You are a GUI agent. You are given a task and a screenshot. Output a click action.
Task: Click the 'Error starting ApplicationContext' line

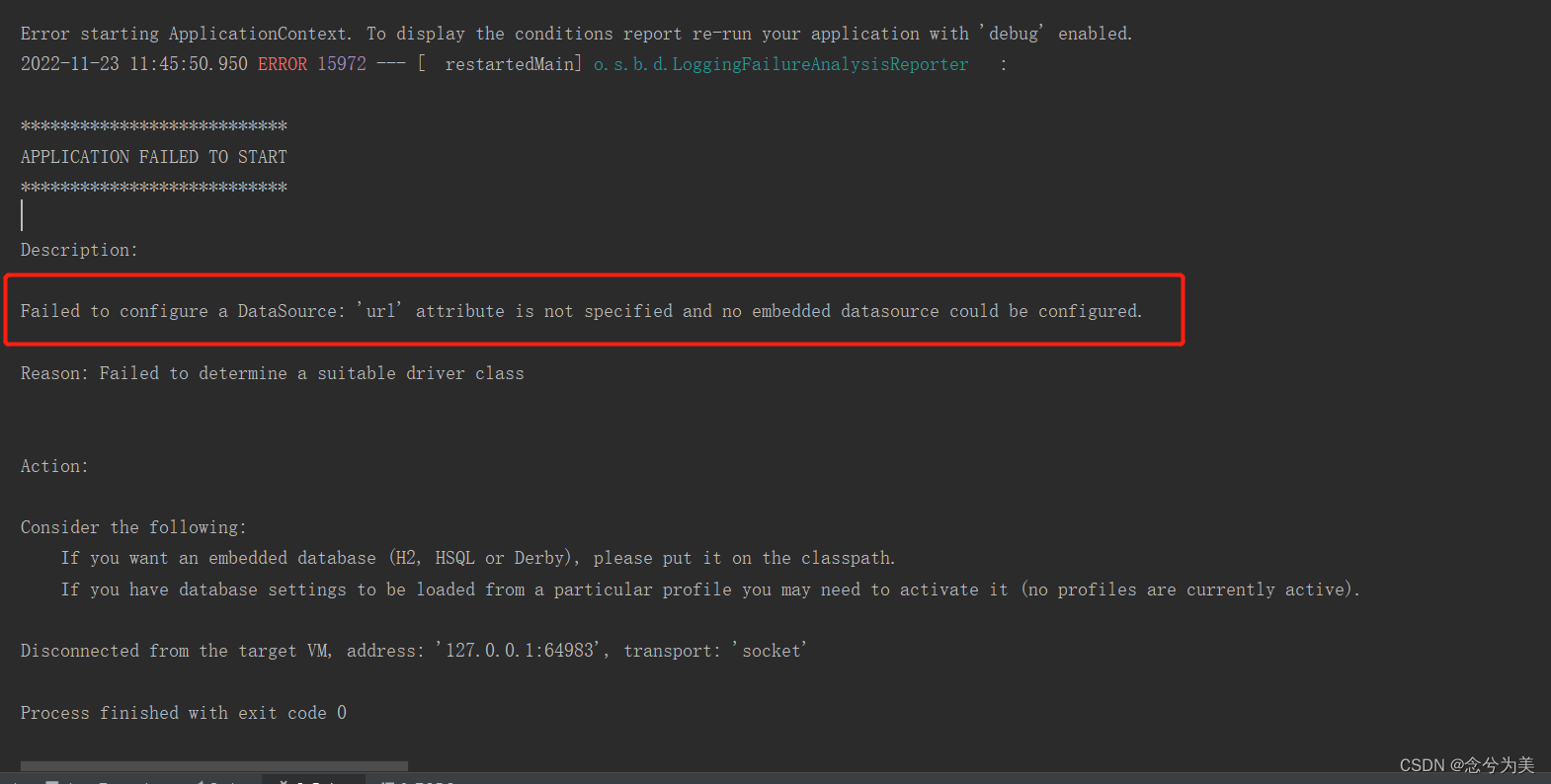[576, 34]
